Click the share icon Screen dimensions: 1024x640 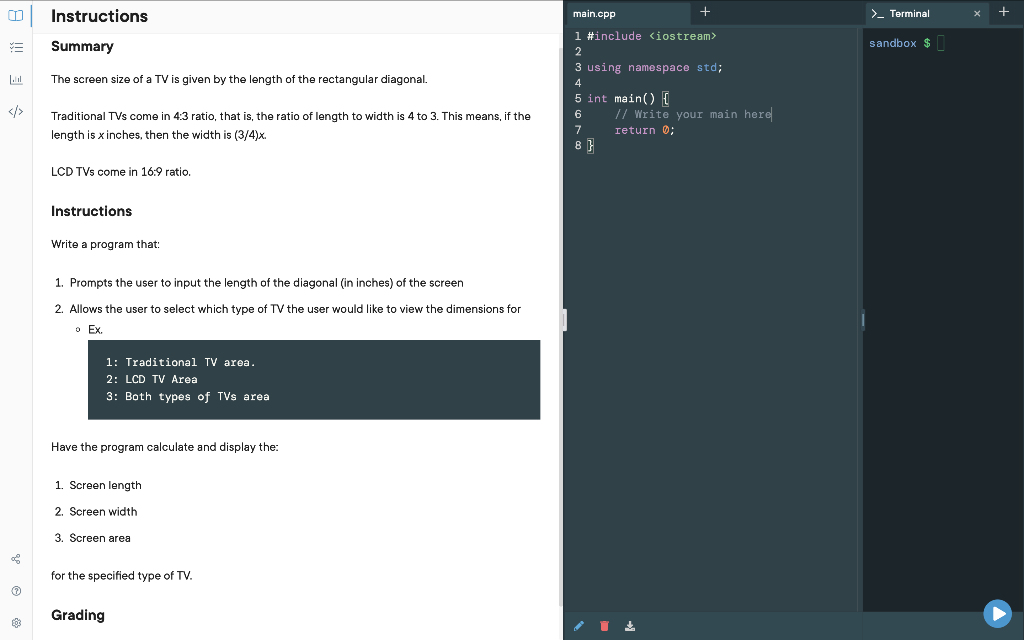[x=15, y=559]
